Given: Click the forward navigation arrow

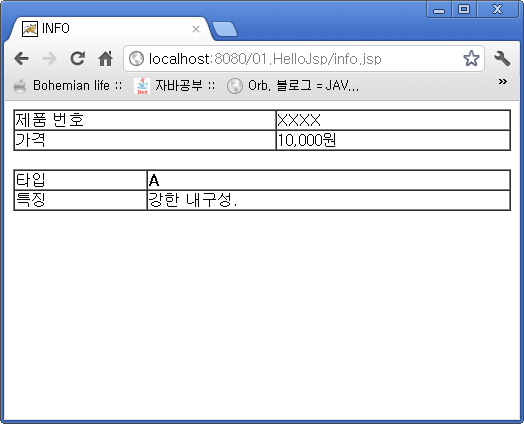Looking at the screenshot, I should tap(49, 59).
